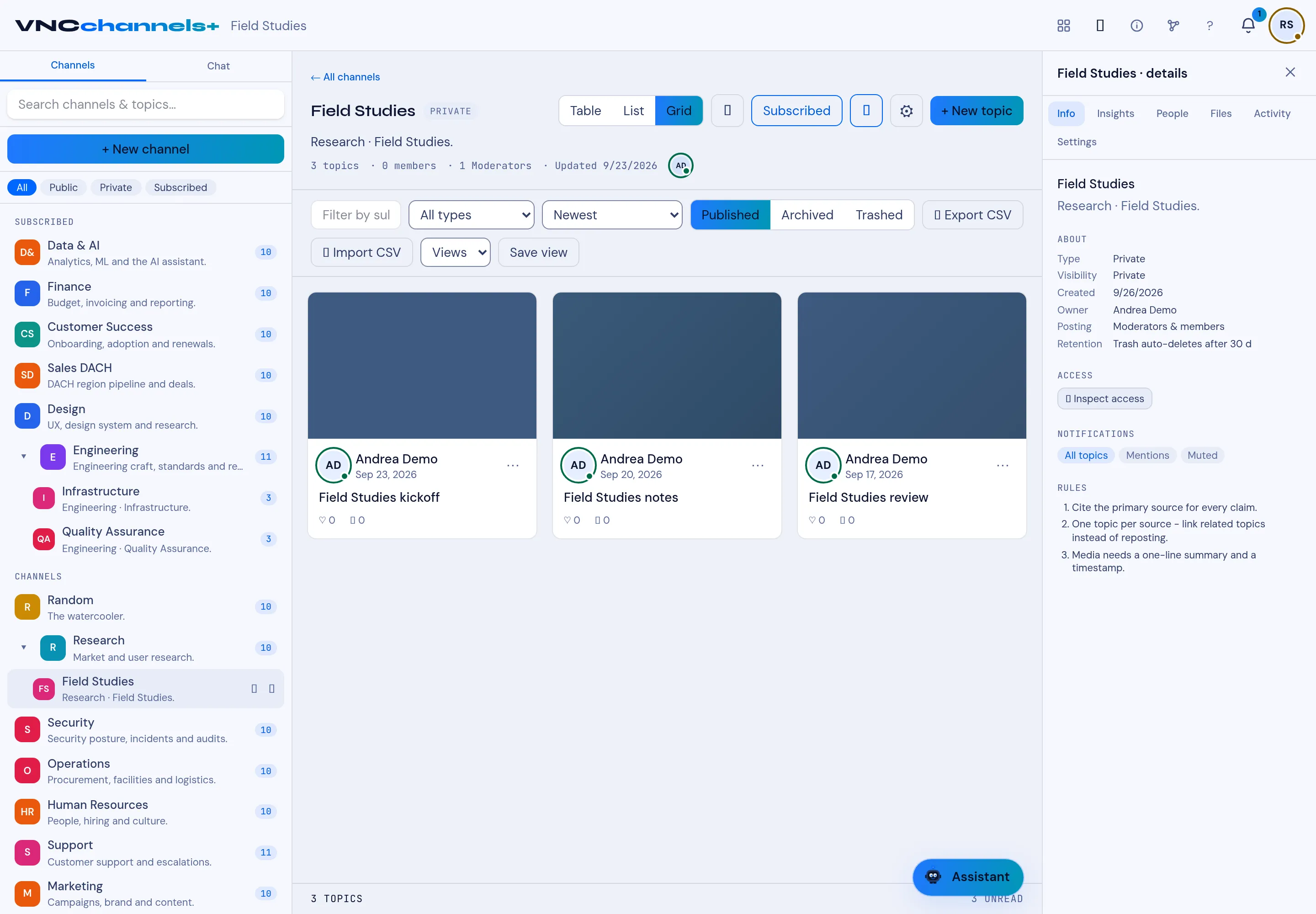The width and height of the screenshot is (1316, 914).
Task: Filter channel list by Private
Action: (x=116, y=187)
